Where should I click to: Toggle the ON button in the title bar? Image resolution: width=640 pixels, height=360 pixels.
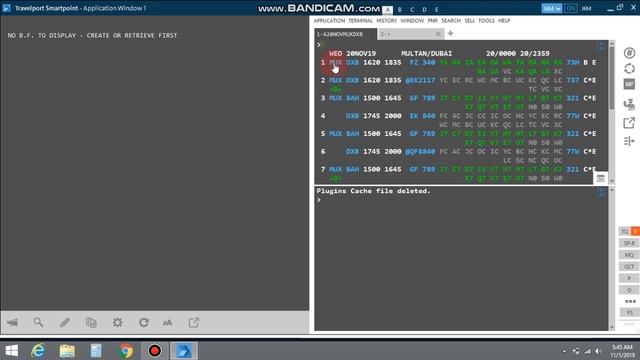(571, 8)
